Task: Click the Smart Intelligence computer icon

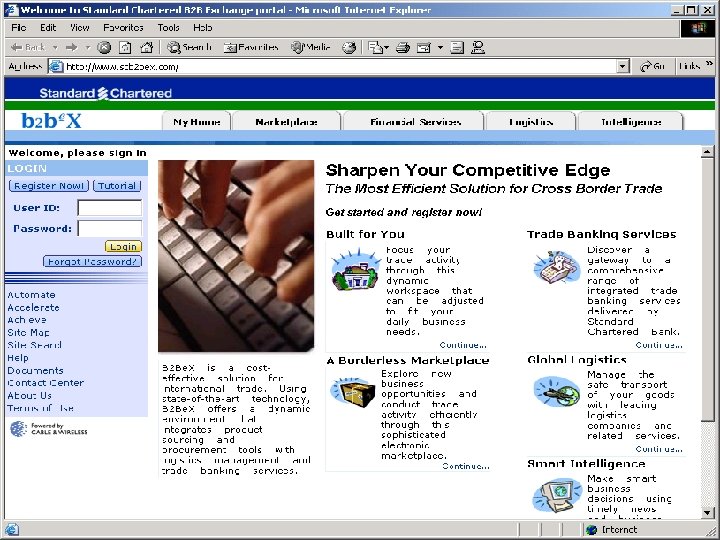Action: (x=557, y=496)
